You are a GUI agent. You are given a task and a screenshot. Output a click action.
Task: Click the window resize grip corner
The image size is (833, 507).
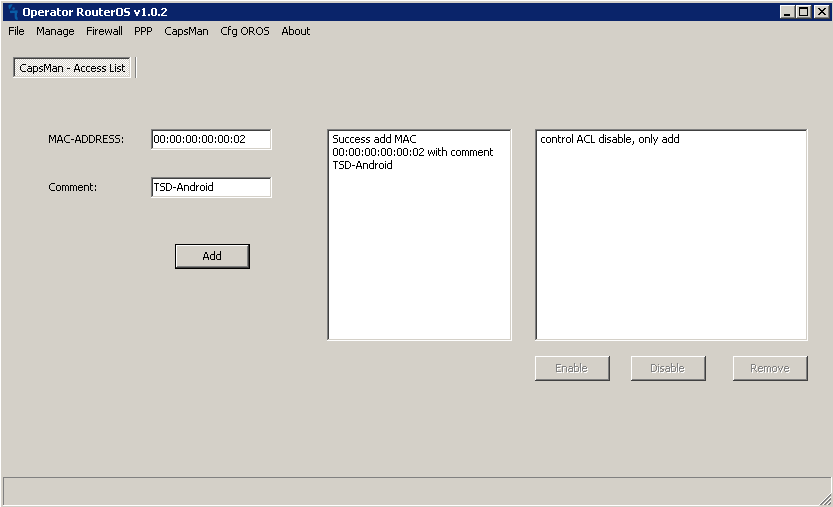825,499
